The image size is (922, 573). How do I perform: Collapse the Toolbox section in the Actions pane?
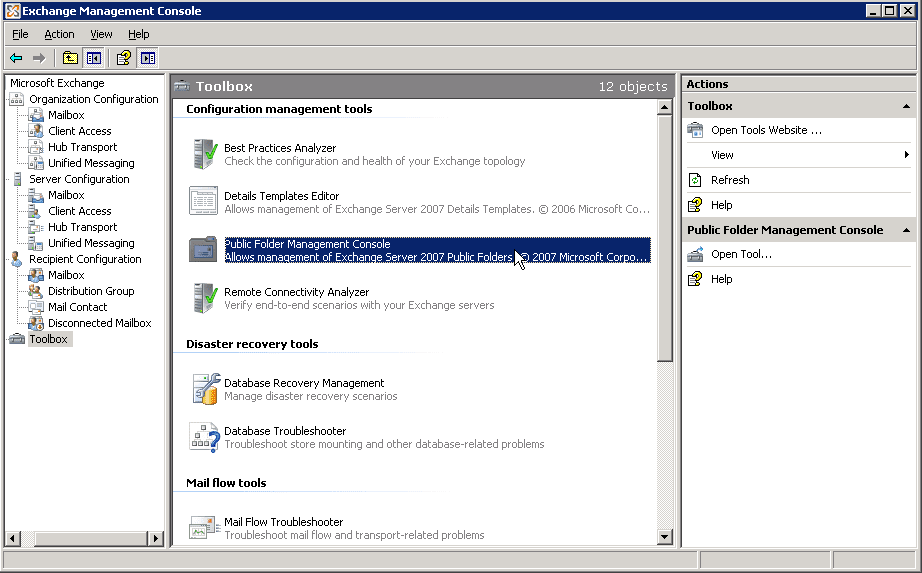906,106
